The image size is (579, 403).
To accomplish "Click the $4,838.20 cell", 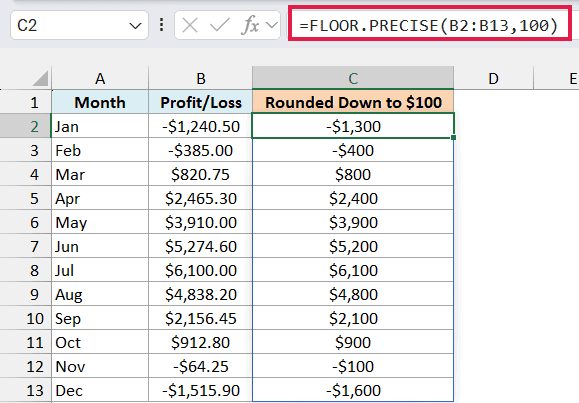I will [201, 294].
